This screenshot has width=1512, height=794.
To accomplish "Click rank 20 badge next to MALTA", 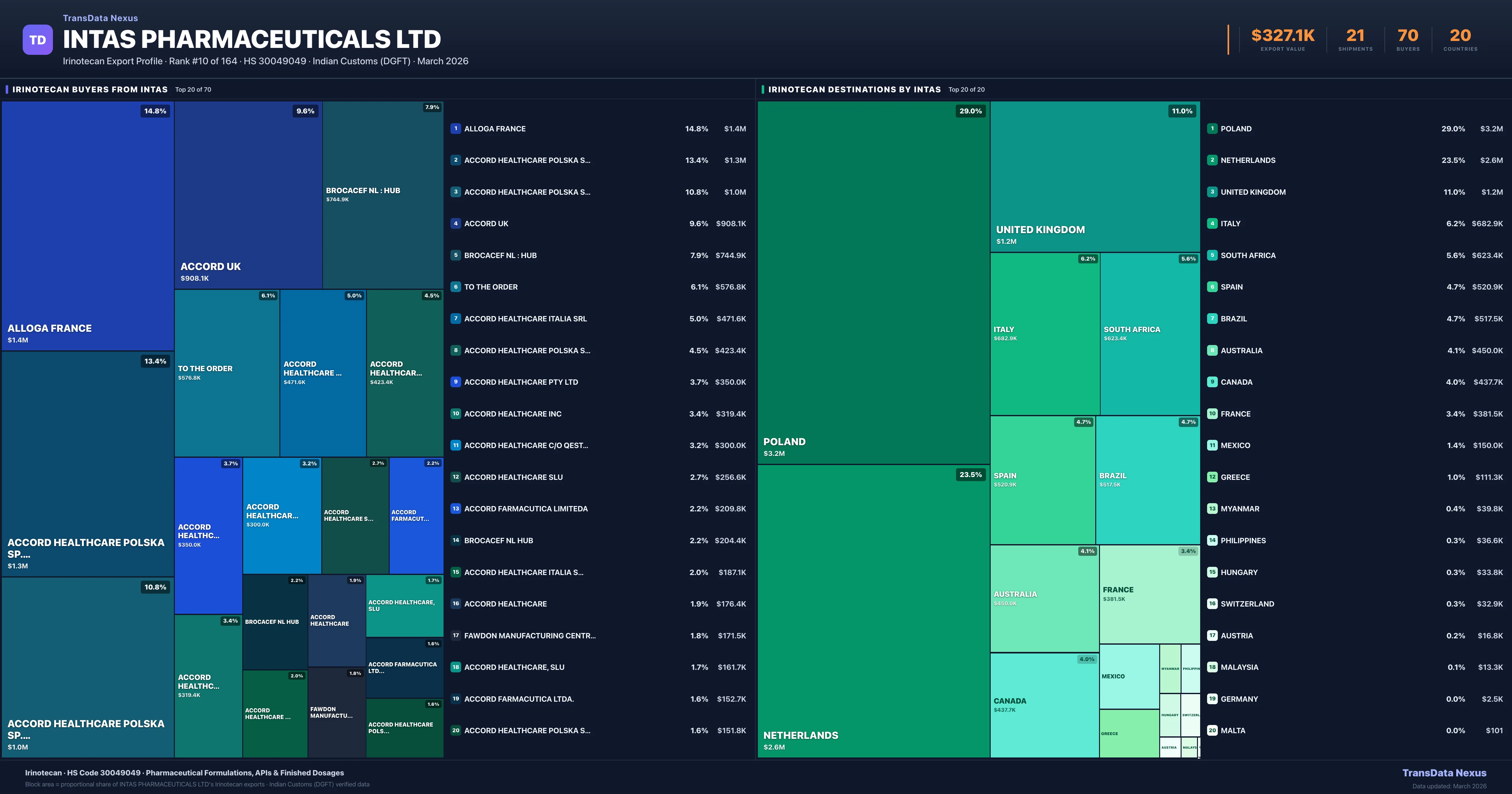I will (x=1212, y=731).
